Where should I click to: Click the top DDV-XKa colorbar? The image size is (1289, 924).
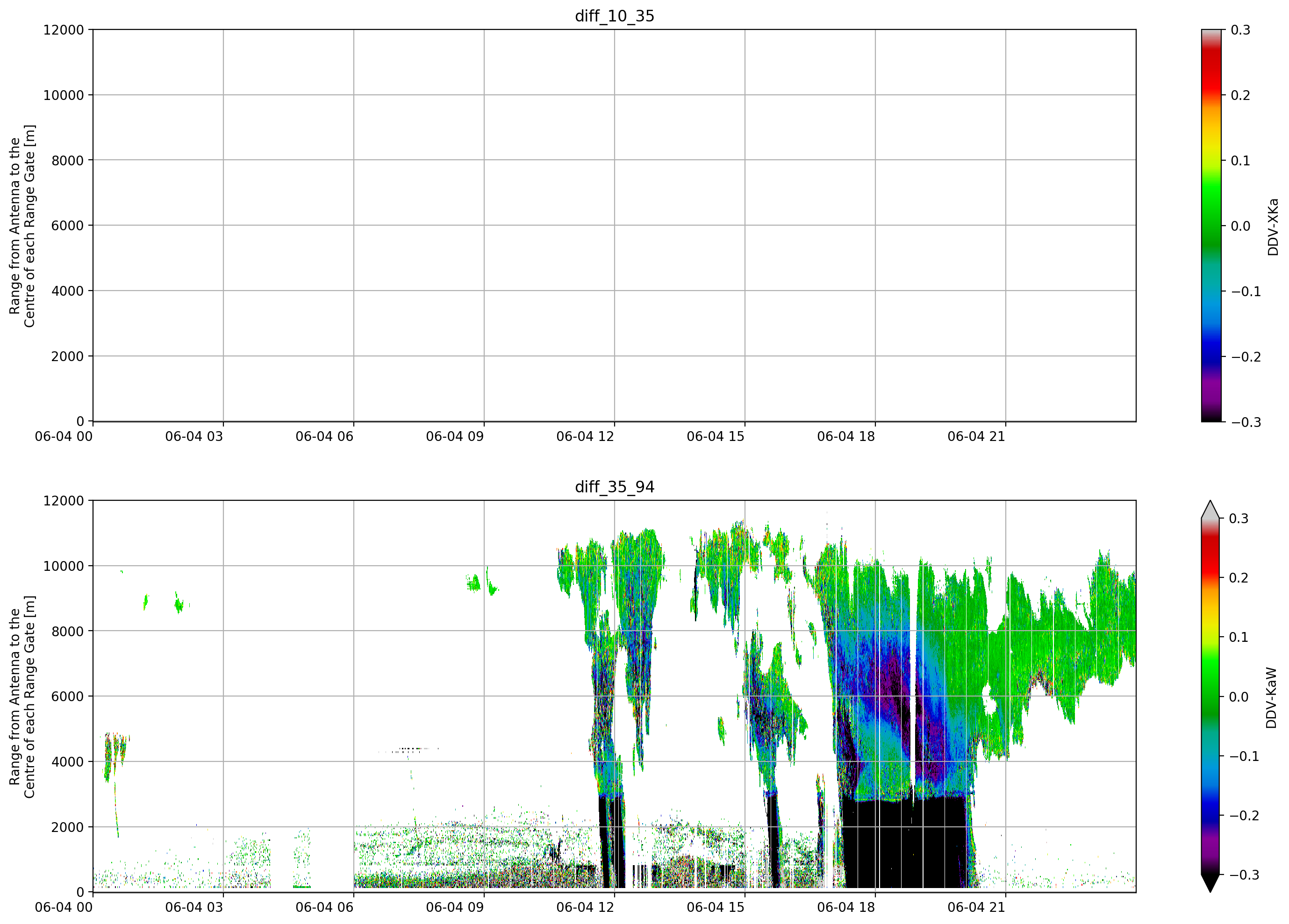1211,226
